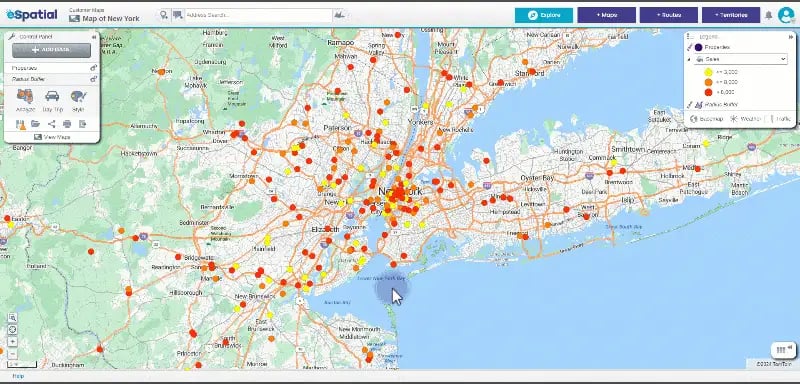Viewport: 800px width, 384px height.
Task: Open the folder icon in Control Panel
Action: [x=35, y=124]
